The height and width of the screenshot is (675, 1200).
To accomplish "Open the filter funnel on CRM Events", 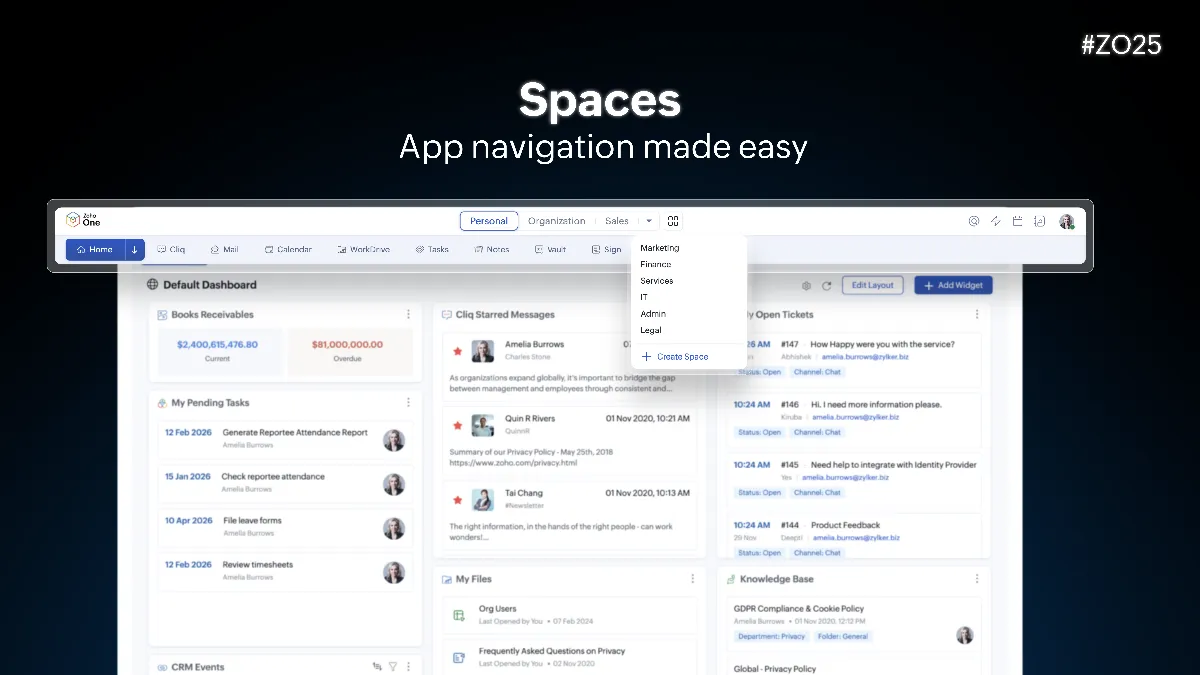I will 394,666.
